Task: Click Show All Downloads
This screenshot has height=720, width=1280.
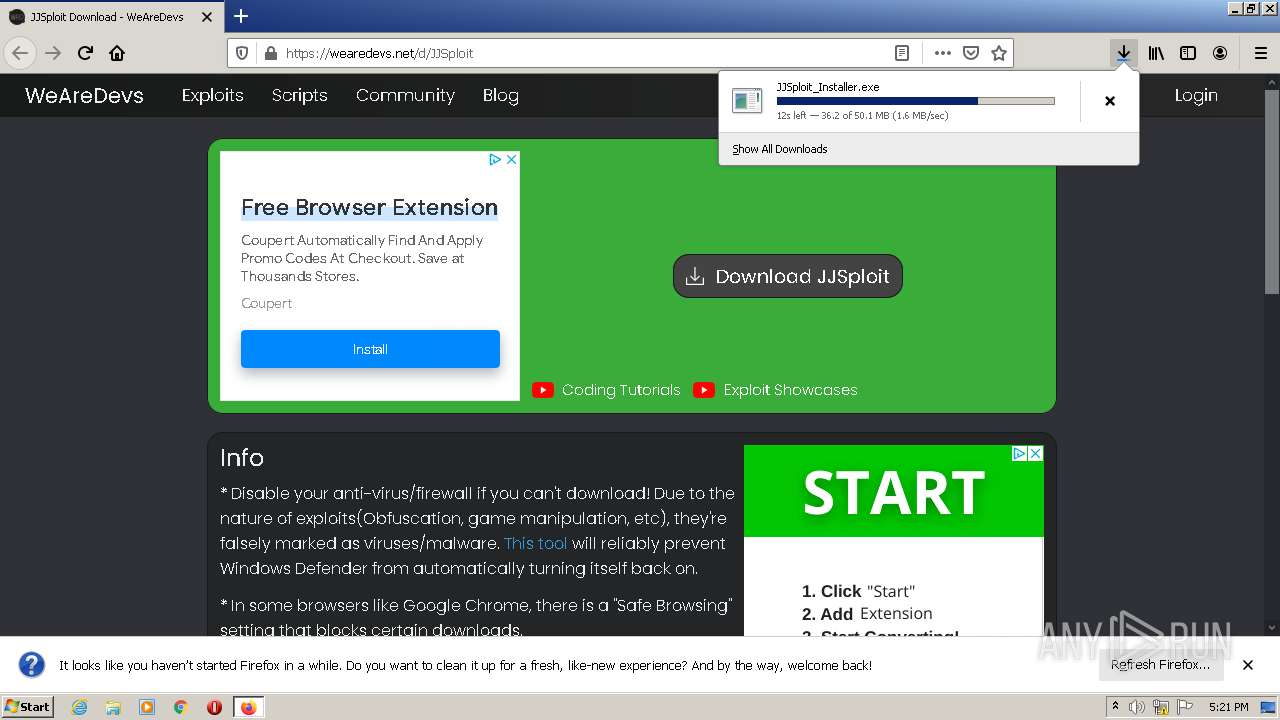Action: coord(780,149)
